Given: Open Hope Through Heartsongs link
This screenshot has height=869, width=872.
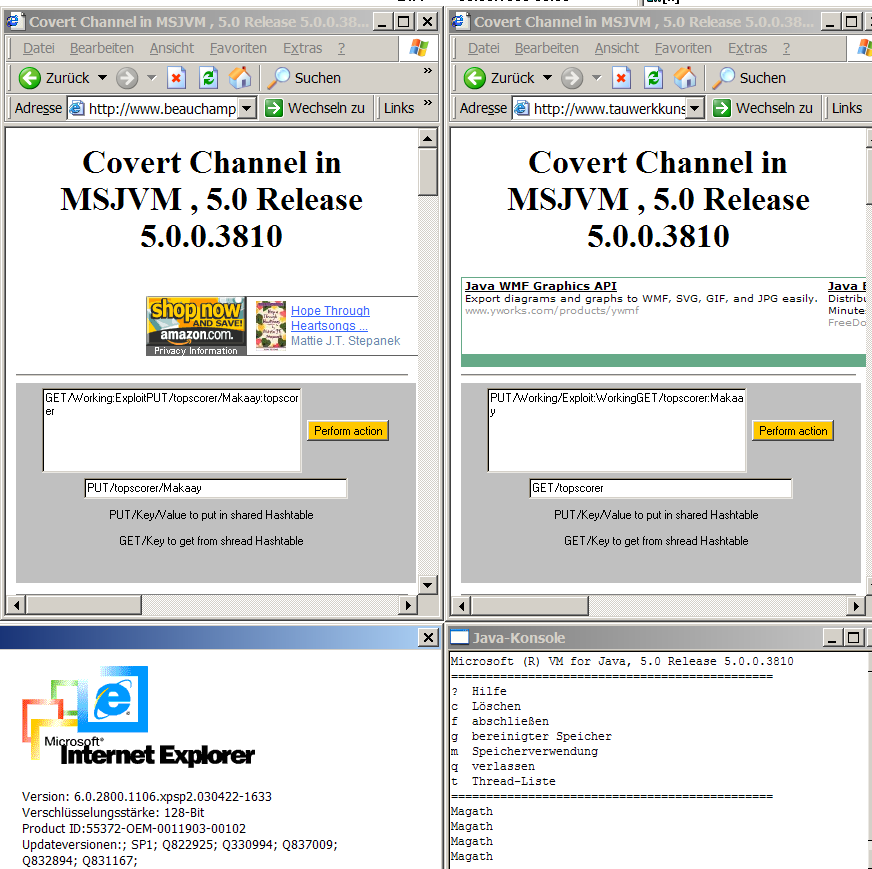Looking at the screenshot, I should pos(330,318).
